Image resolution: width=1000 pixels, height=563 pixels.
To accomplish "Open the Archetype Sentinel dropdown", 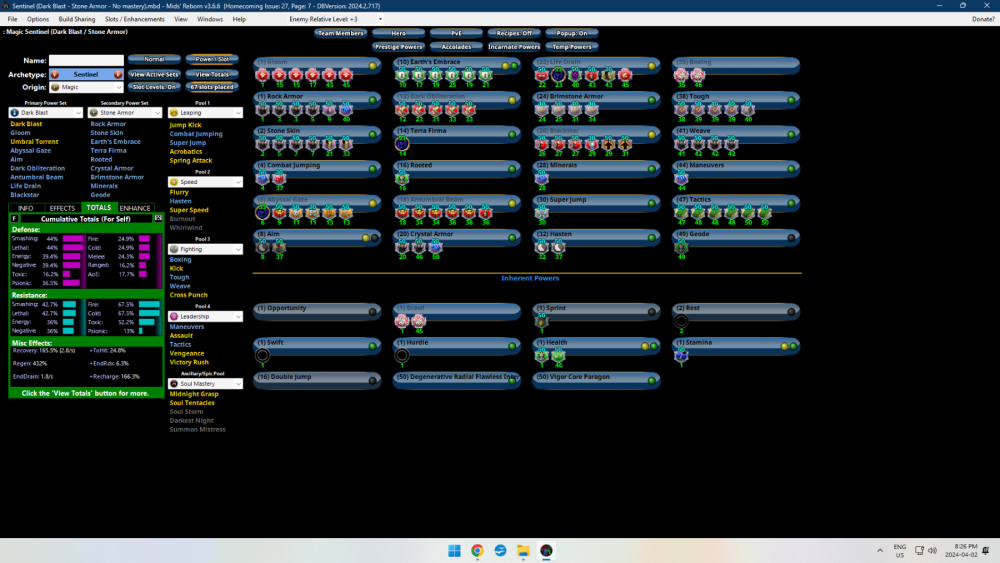I will (86, 75).
